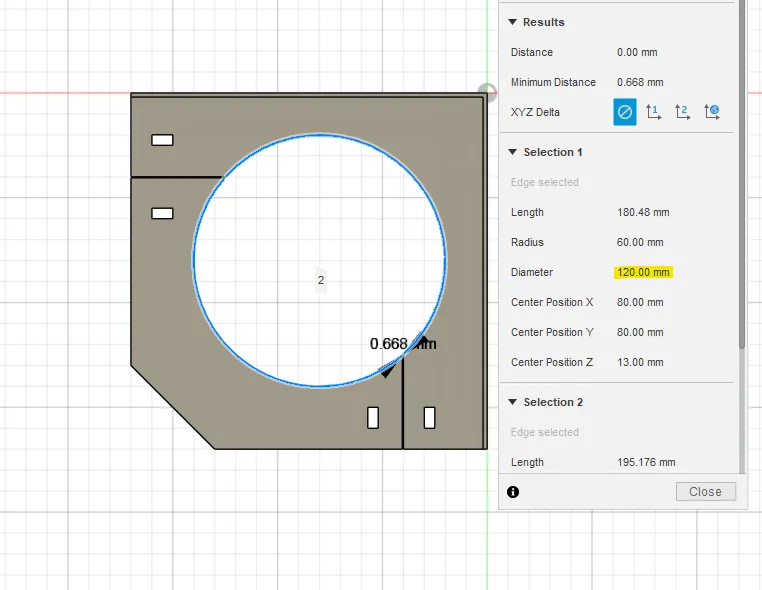Select the 'None' XYZ Delta option
This screenshot has width=762, height=590.
pos(624,112)
